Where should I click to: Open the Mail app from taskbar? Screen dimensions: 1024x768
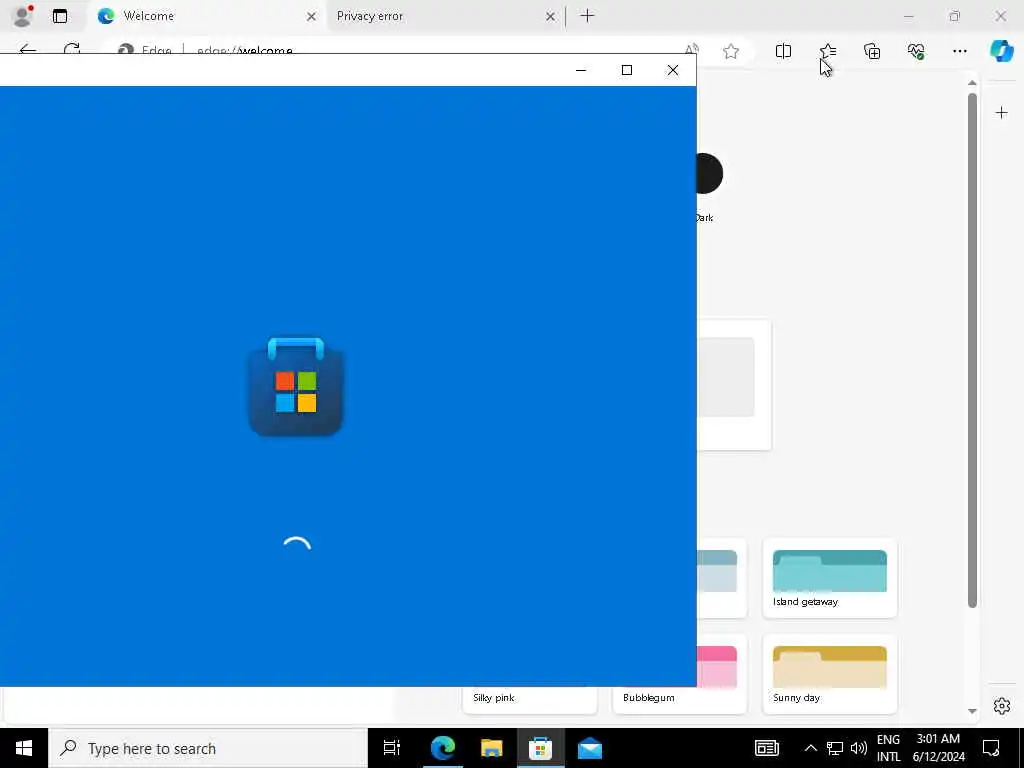click(x=590, y=748)
